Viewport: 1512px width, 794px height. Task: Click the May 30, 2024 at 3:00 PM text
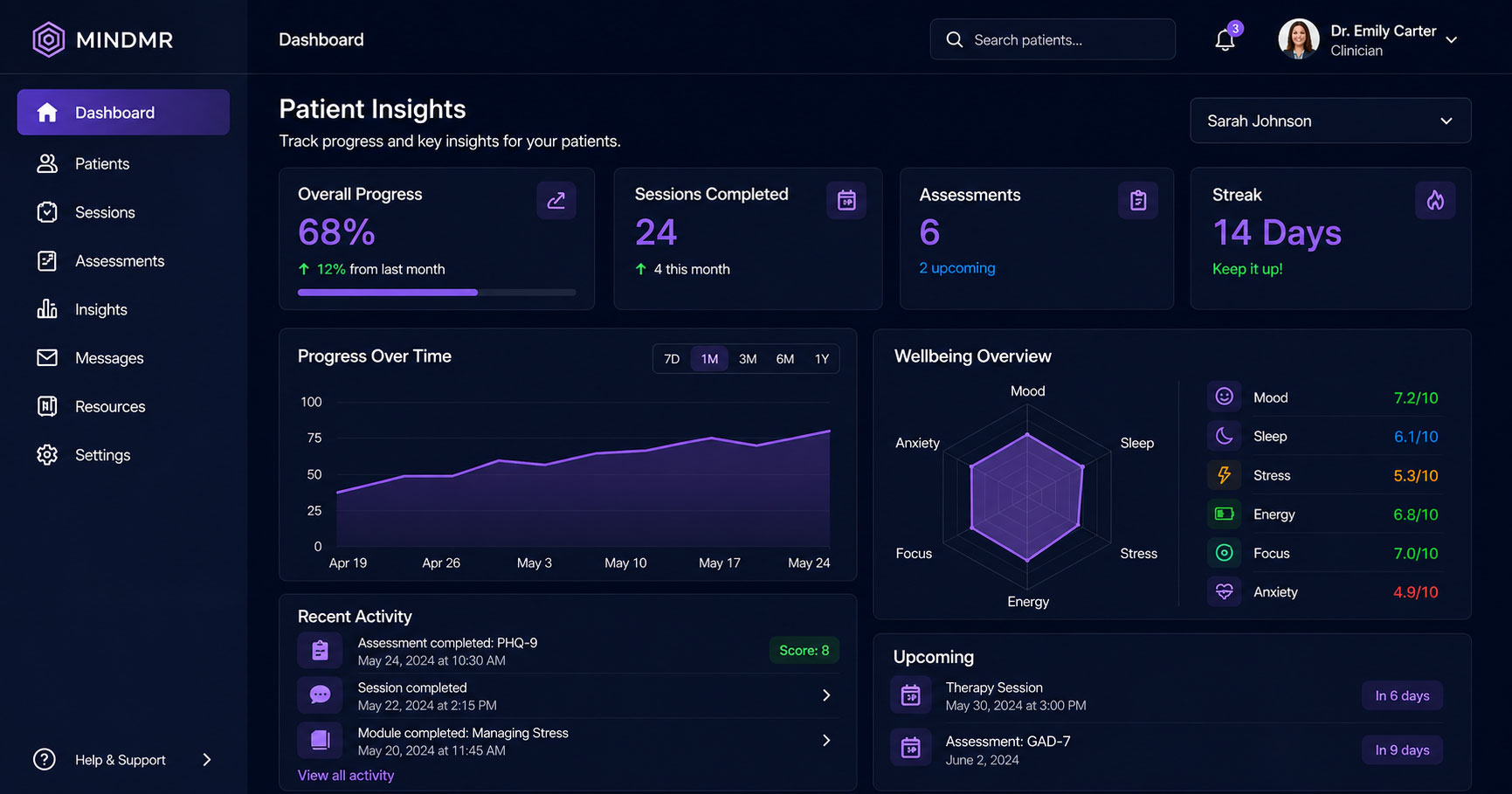[x=1016, y=706]
